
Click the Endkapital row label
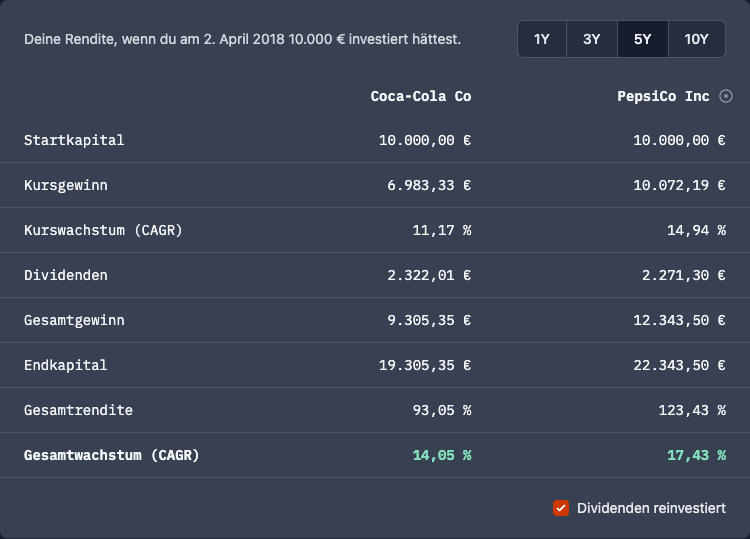(66, 365)
